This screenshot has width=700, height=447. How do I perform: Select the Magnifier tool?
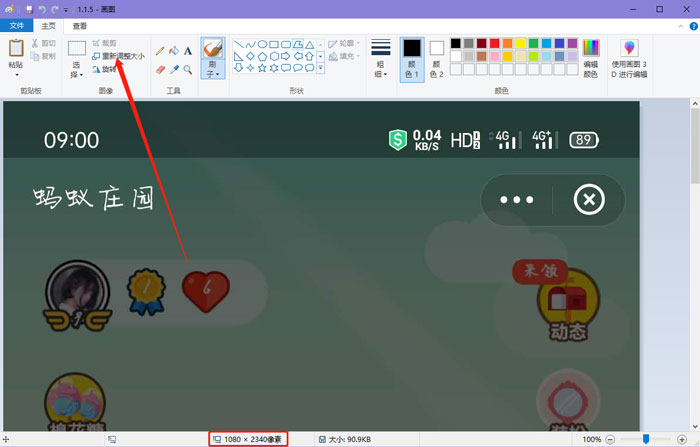[x=188, y=69]
